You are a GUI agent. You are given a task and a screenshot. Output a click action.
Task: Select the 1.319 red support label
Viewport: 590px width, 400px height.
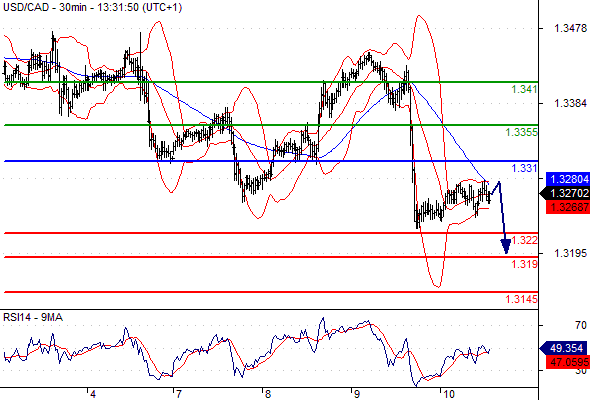tap(524, 264)
